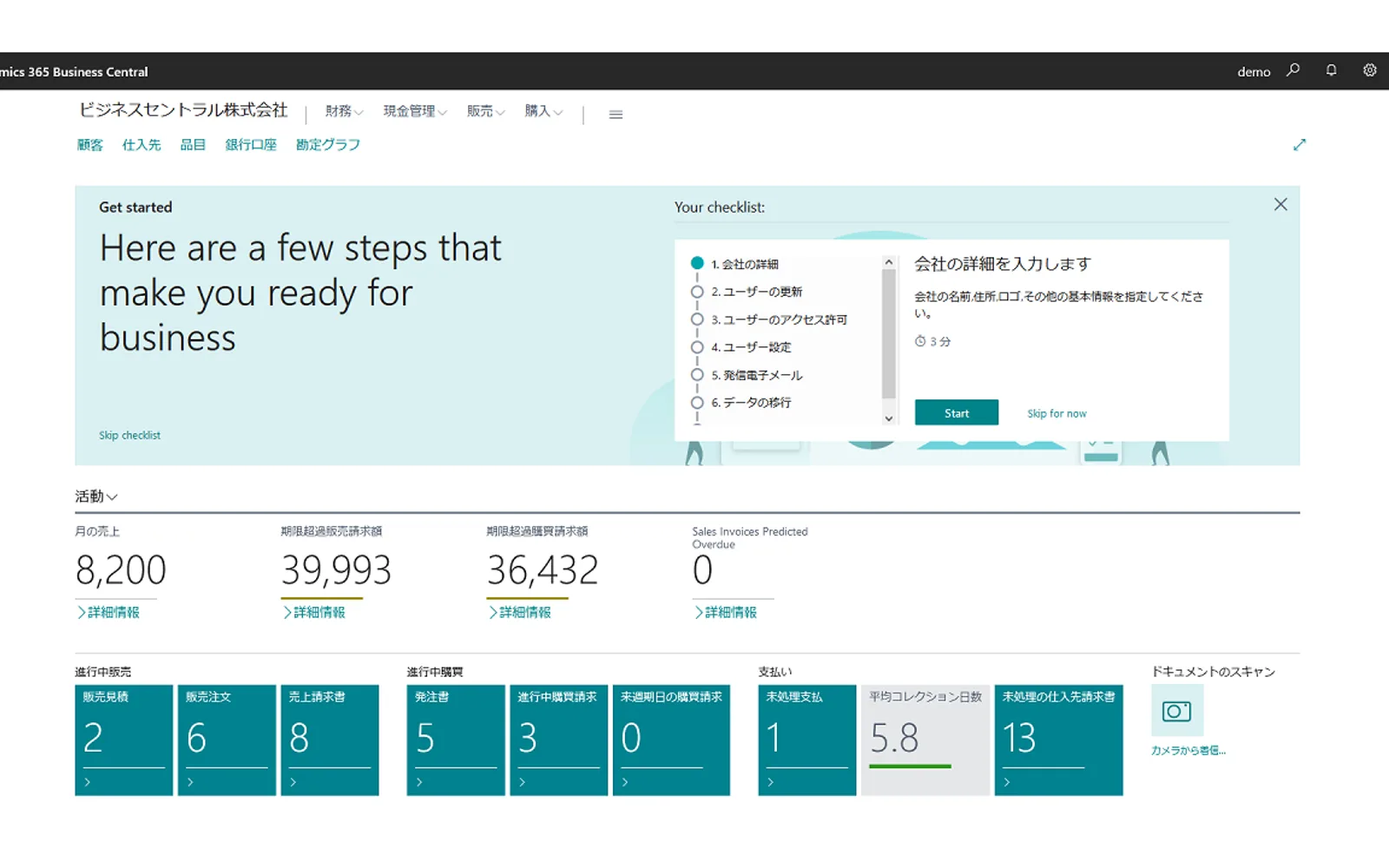1389x868 pixels.
Task: Close the Get started banner
Action: [x=1280, y=205]
